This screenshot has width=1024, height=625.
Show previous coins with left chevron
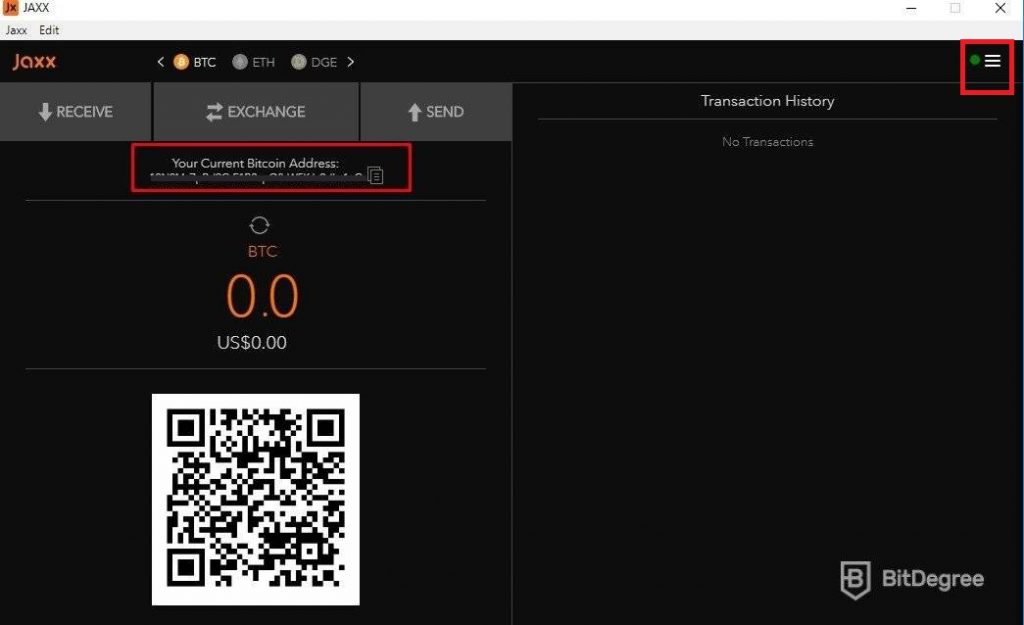click(x=161, y=61)
